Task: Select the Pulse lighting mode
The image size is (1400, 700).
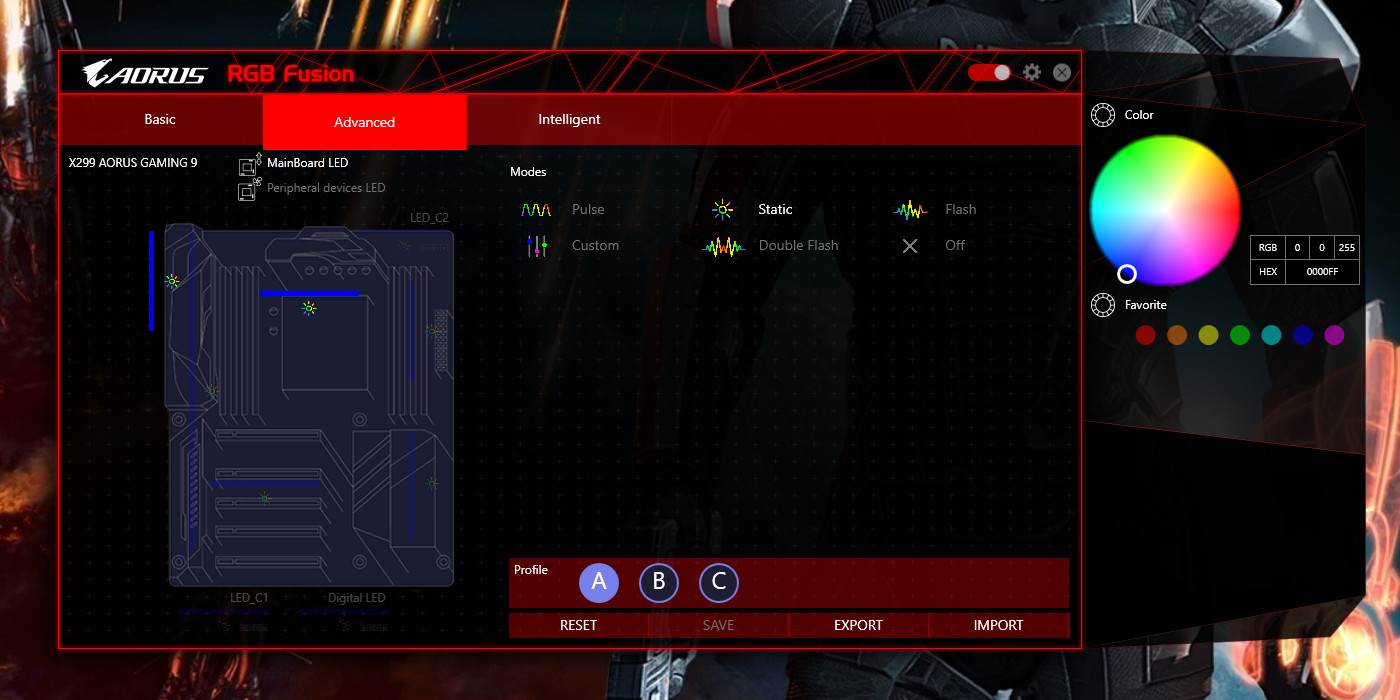Action: (x=562, y=210)
